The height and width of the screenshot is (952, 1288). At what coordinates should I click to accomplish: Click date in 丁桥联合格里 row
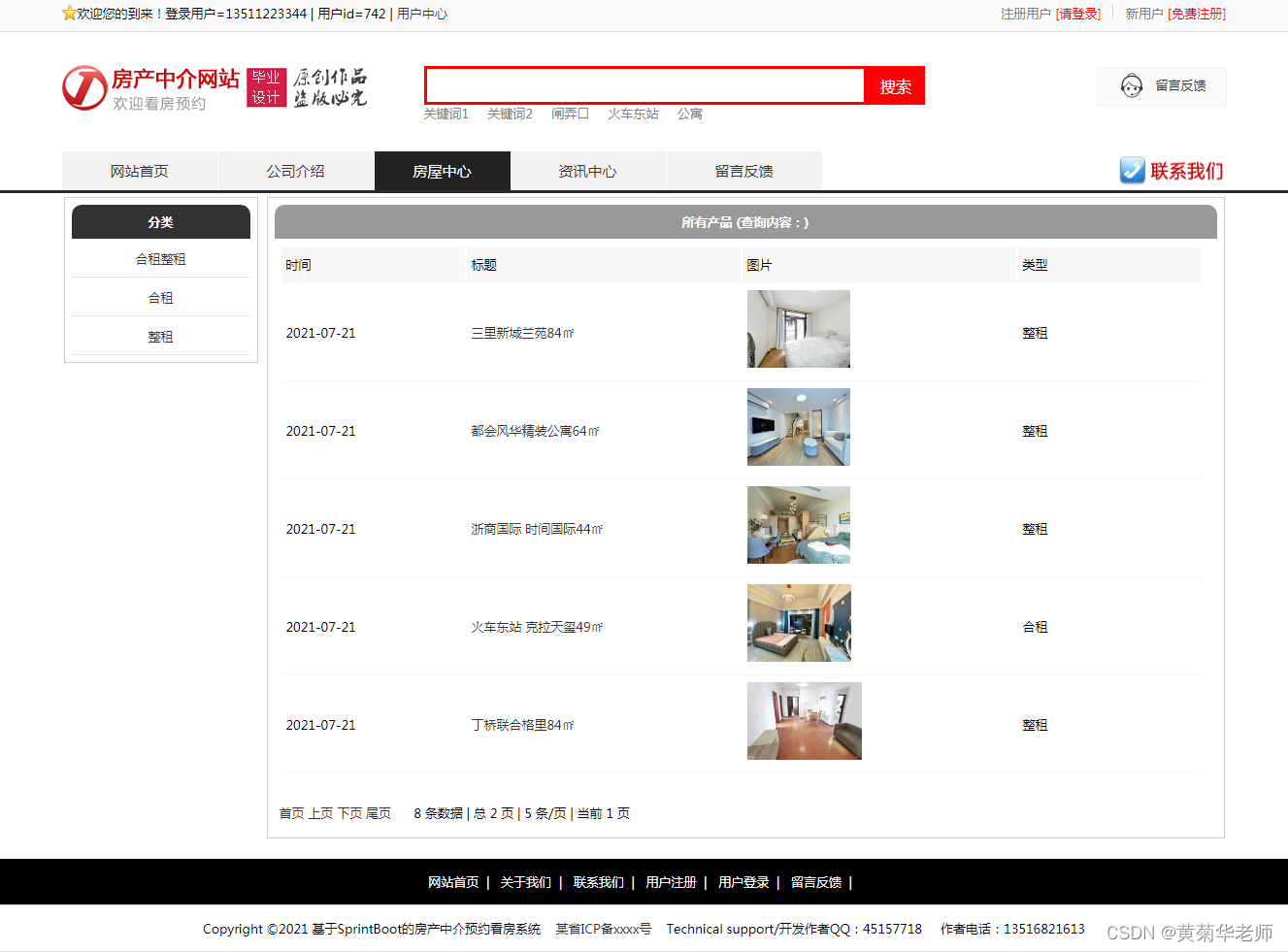tap(320, 725)
